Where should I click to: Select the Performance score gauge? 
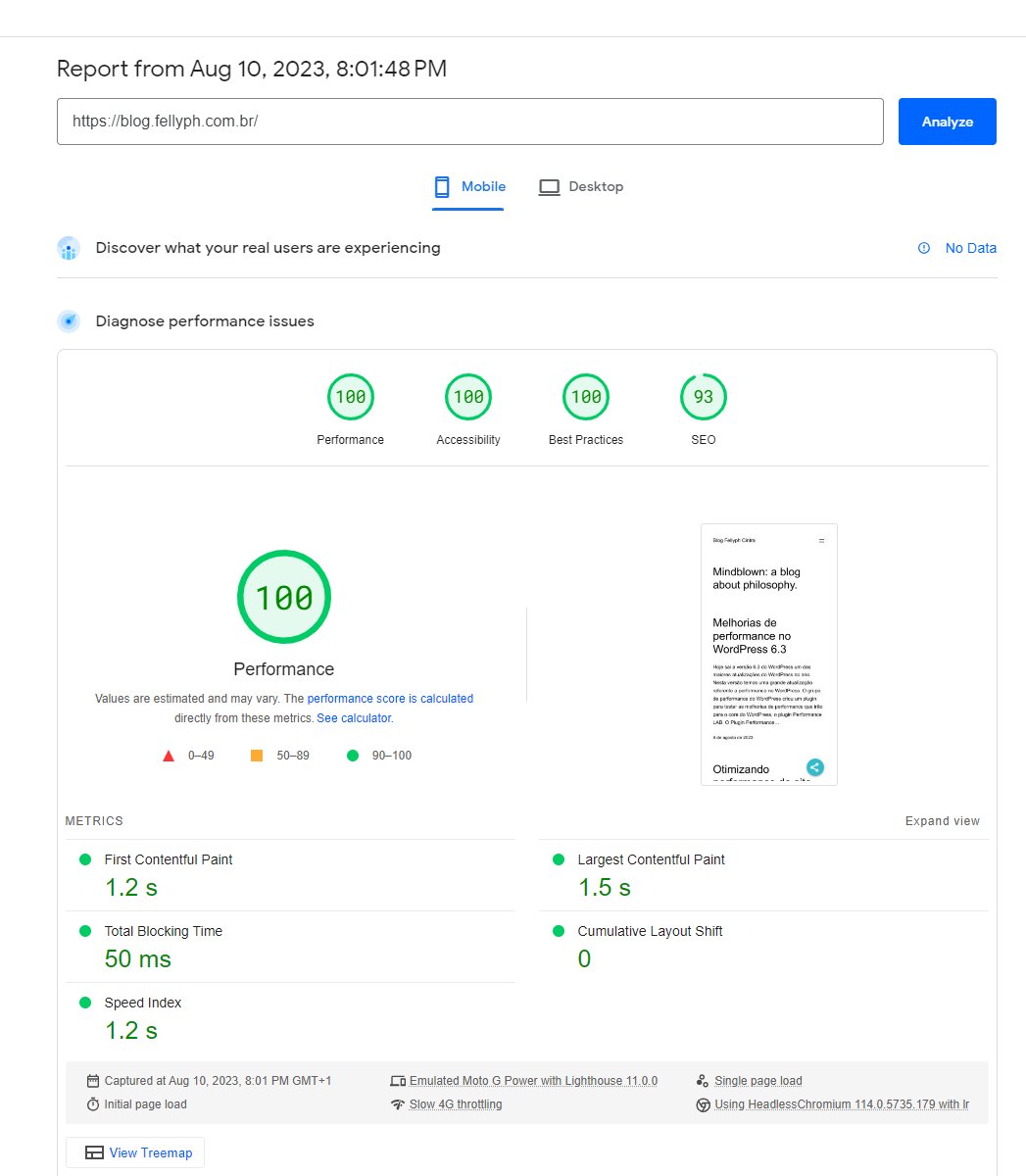[x=351, y=397]
